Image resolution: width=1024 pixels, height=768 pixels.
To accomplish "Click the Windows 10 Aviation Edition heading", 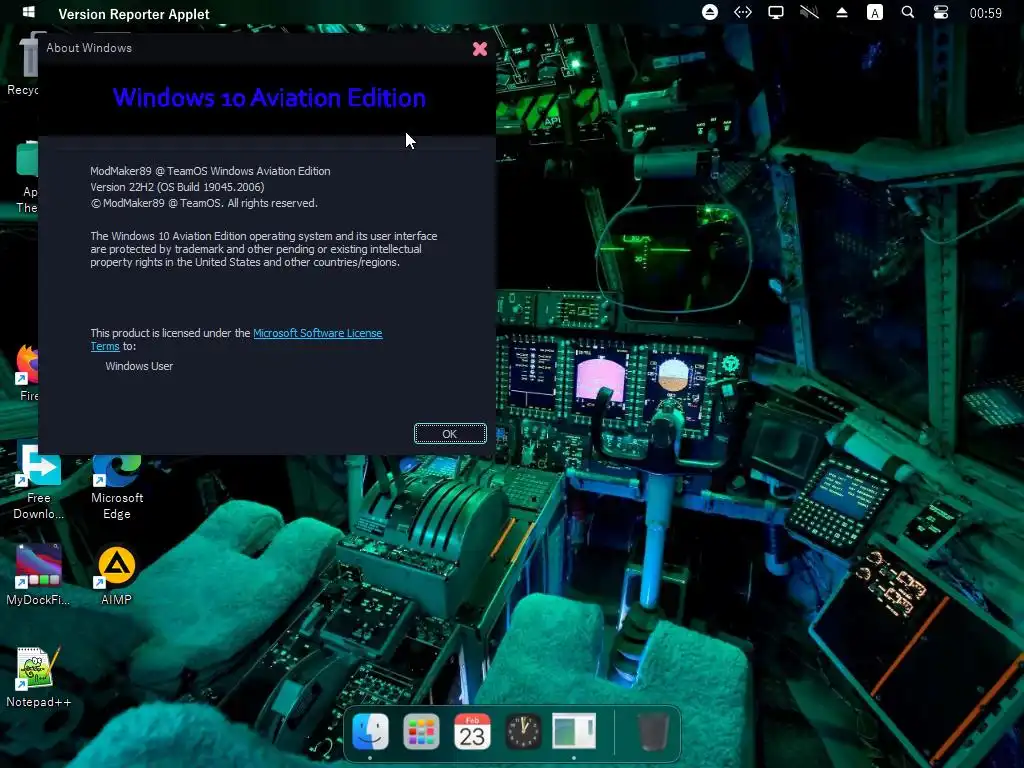I will (269, 97).
